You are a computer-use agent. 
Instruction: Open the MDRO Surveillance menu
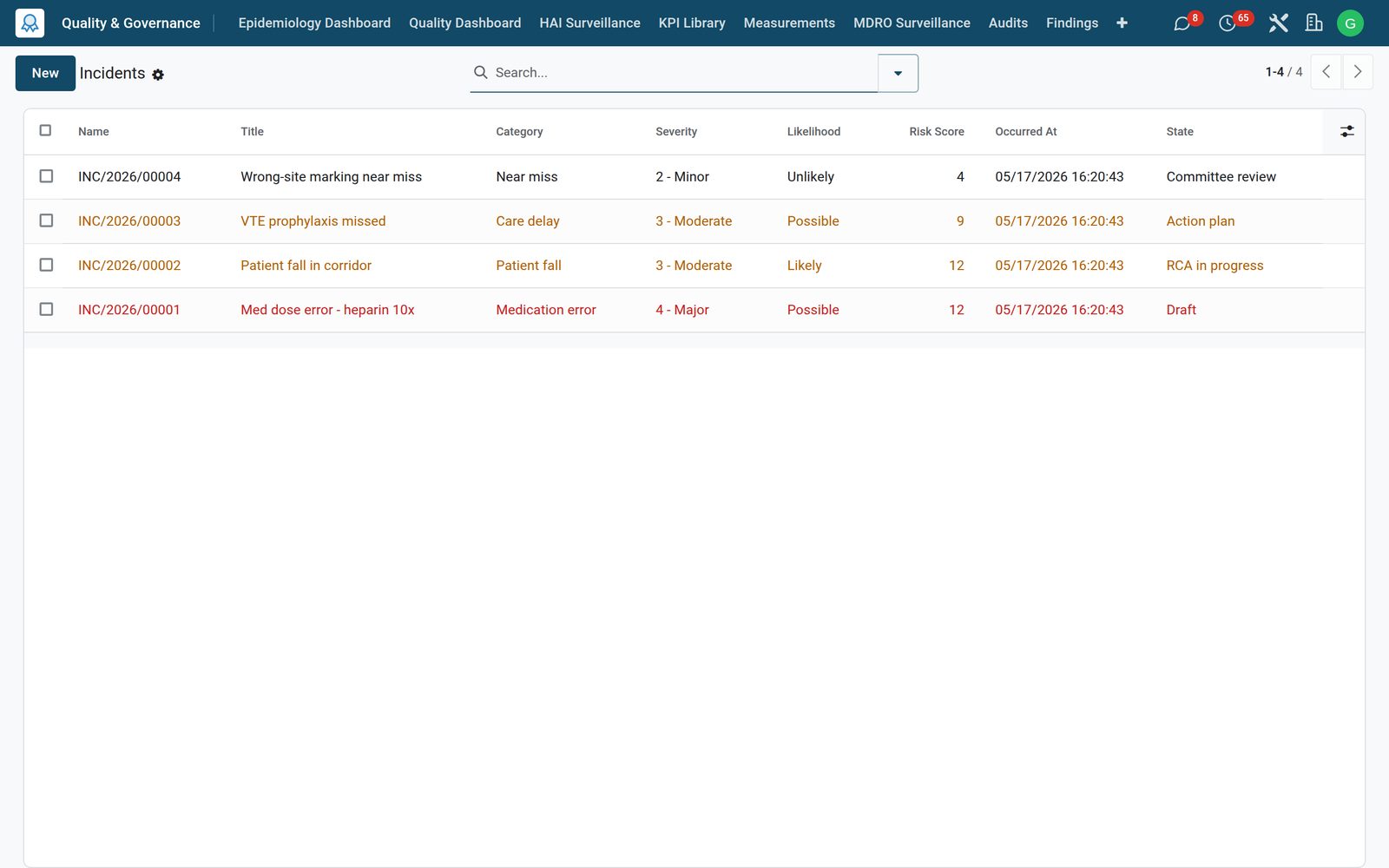coord(912,23)
